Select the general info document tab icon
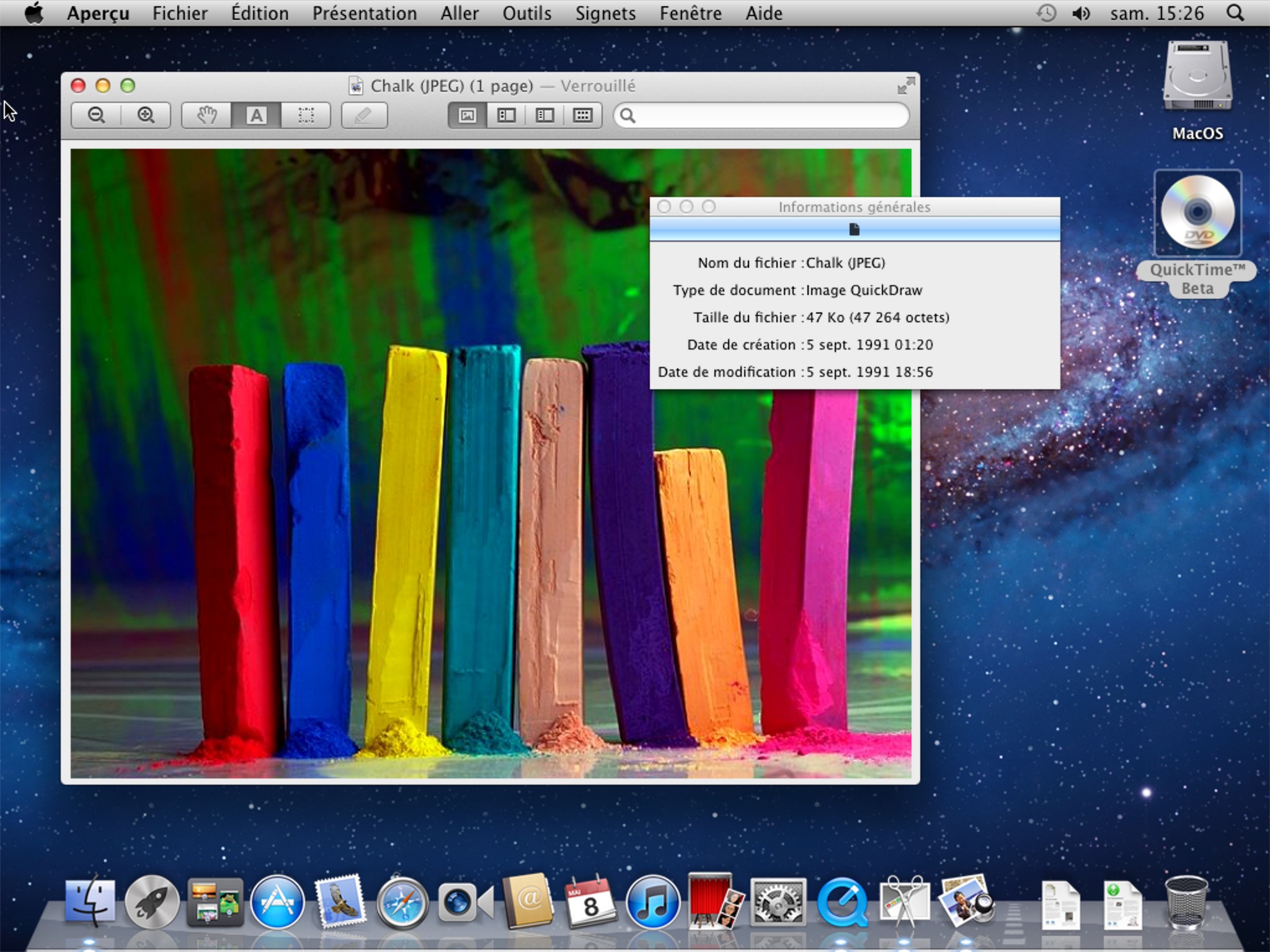1270x952 pixels. 854,229
